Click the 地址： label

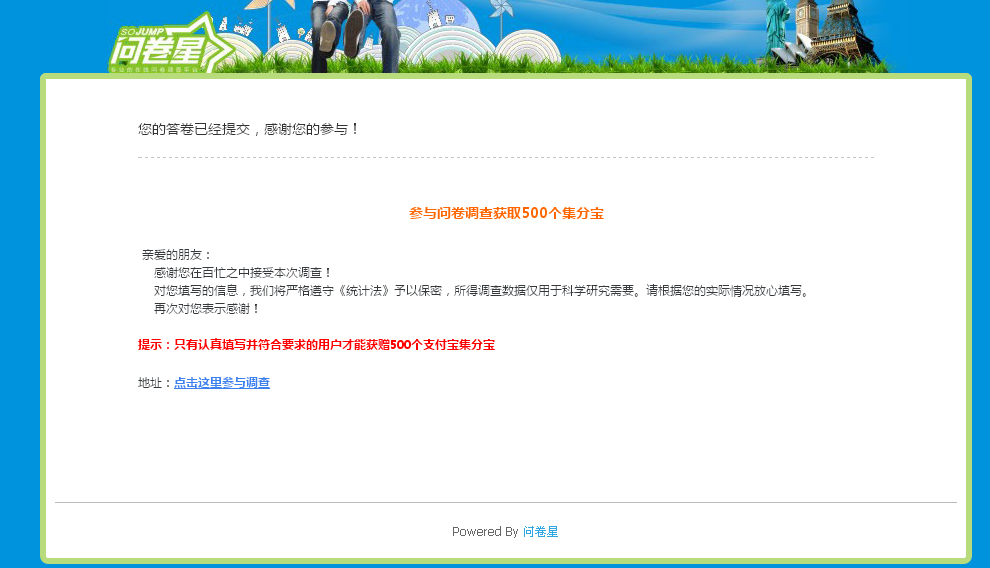pos(155,382)
